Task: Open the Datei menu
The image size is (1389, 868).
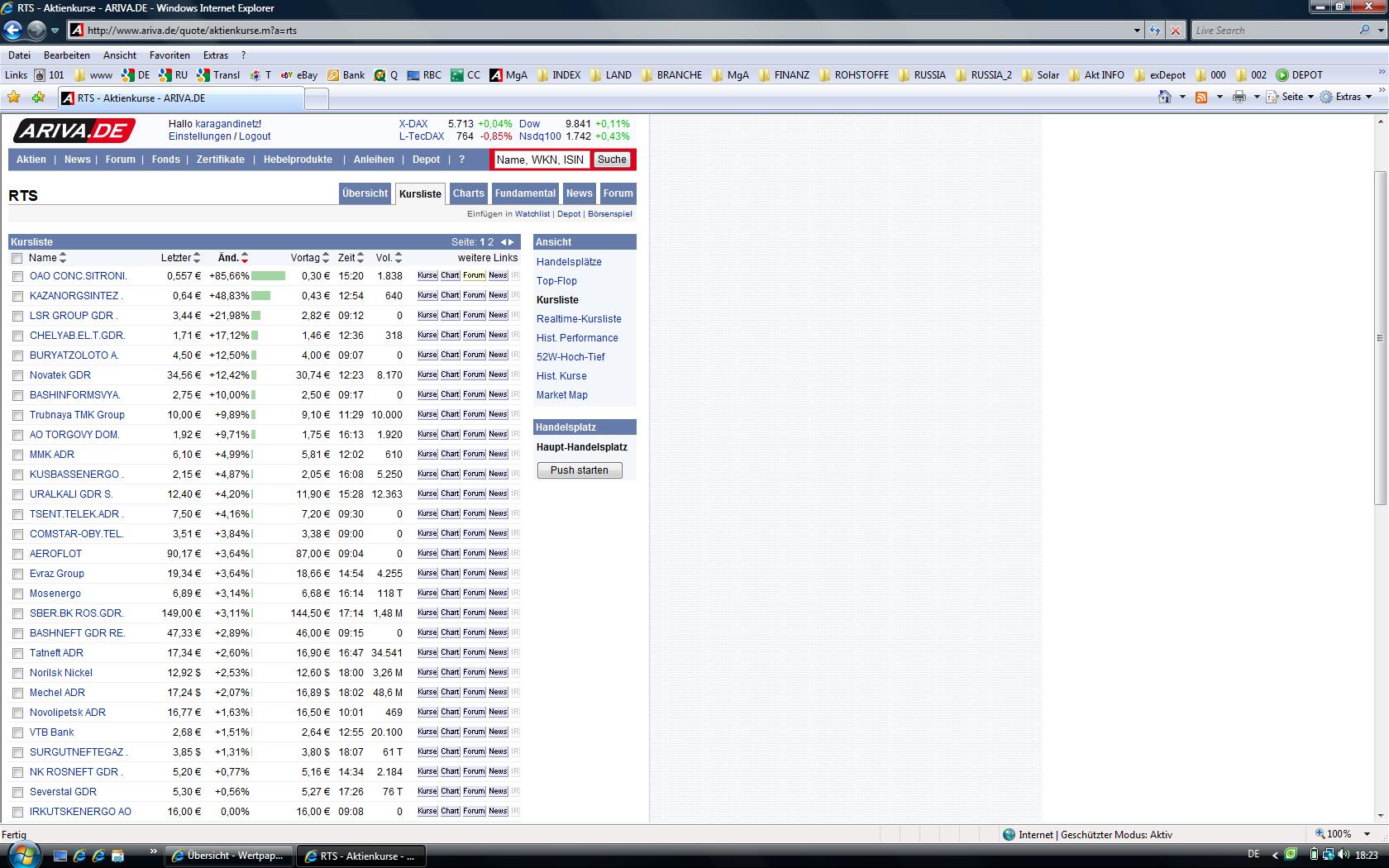Action: (19, 55)
